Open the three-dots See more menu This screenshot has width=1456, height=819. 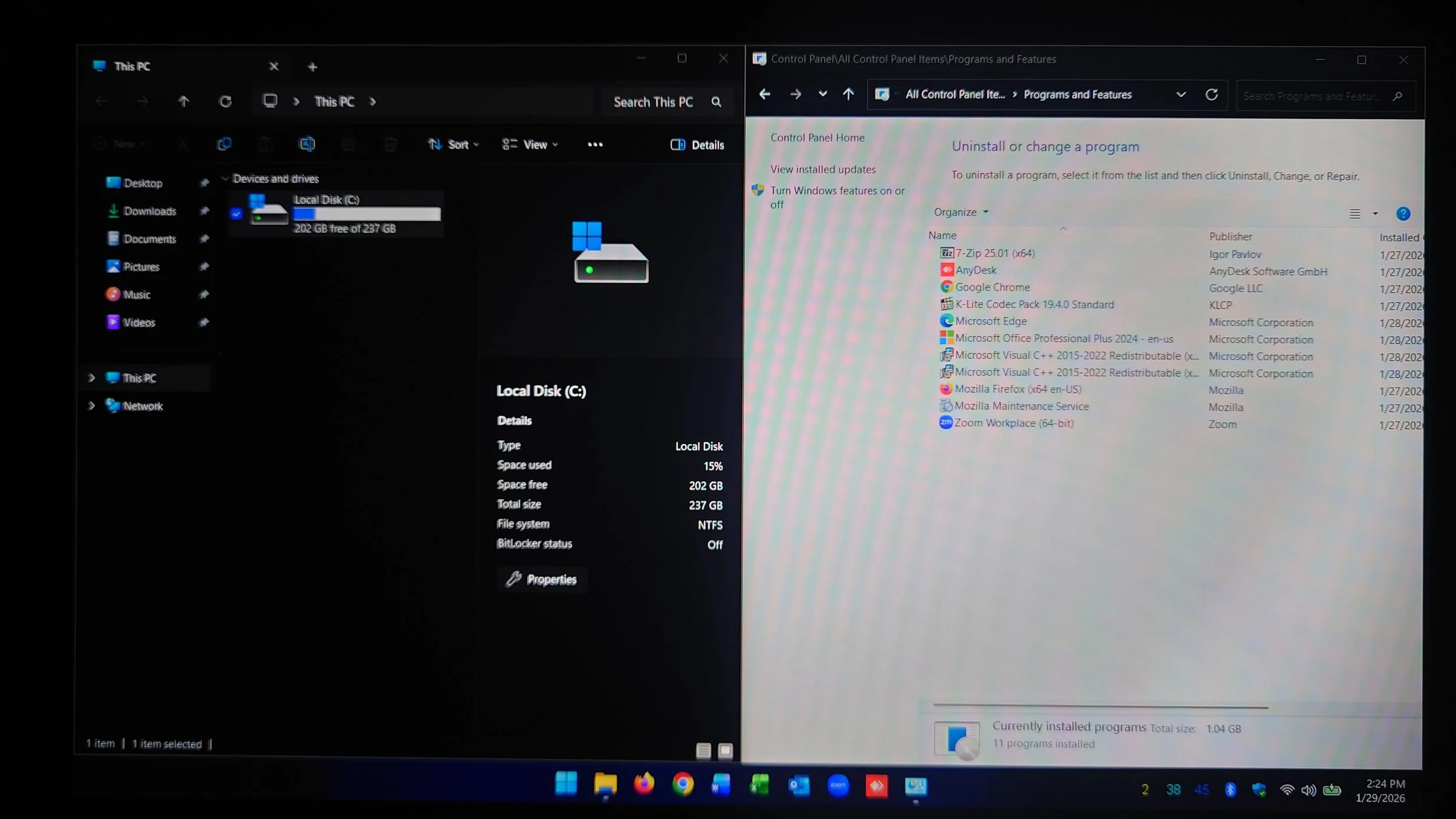[x=595, y=144]
